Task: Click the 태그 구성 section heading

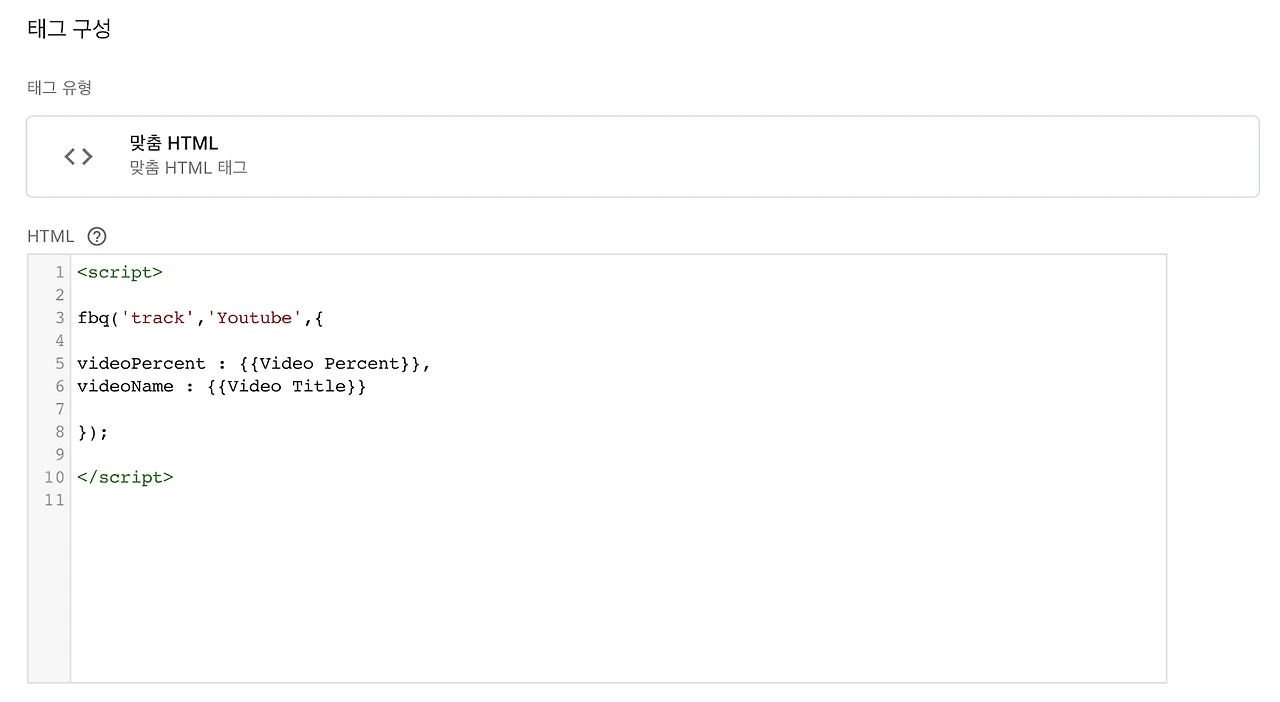Action: click(x=69, y=29)
